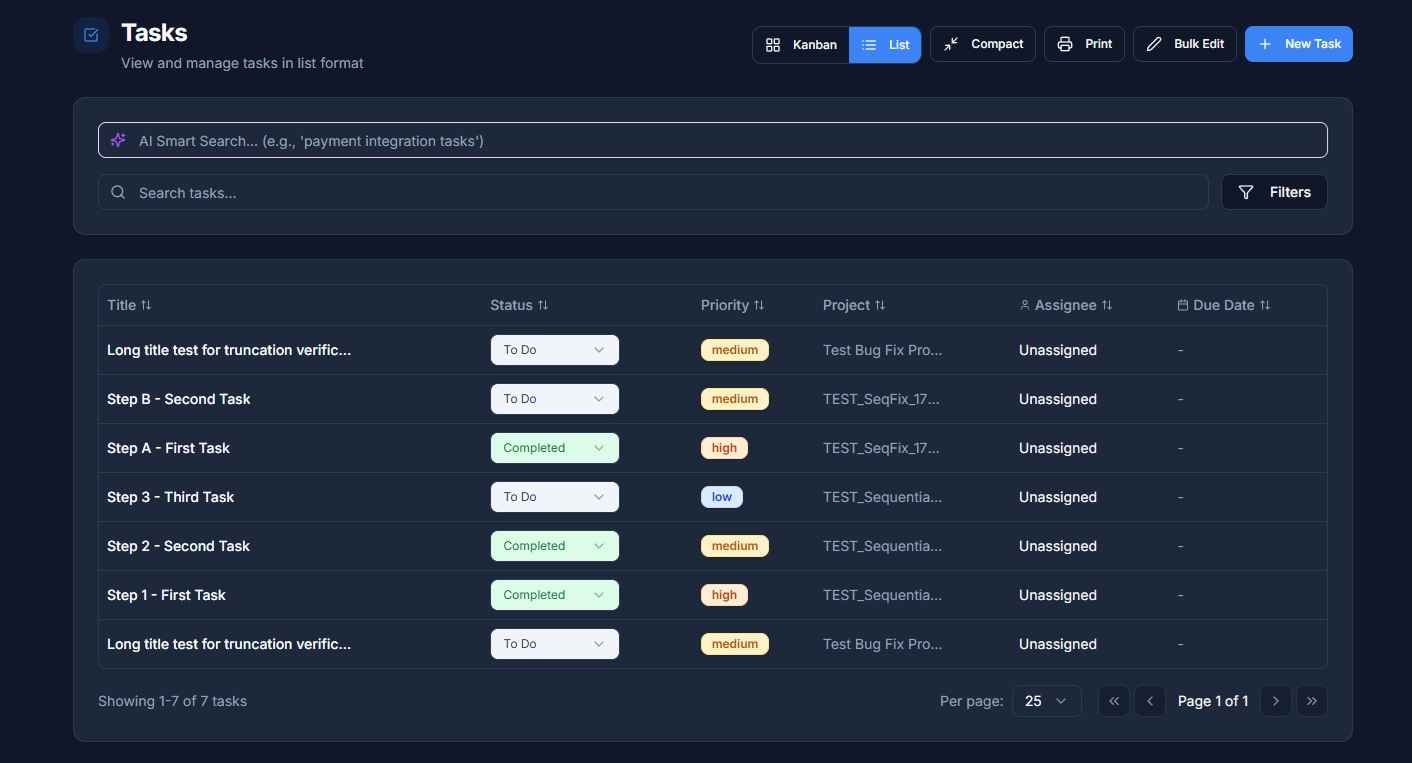Open task 'Step B - Second Task'

pos(179,399)
